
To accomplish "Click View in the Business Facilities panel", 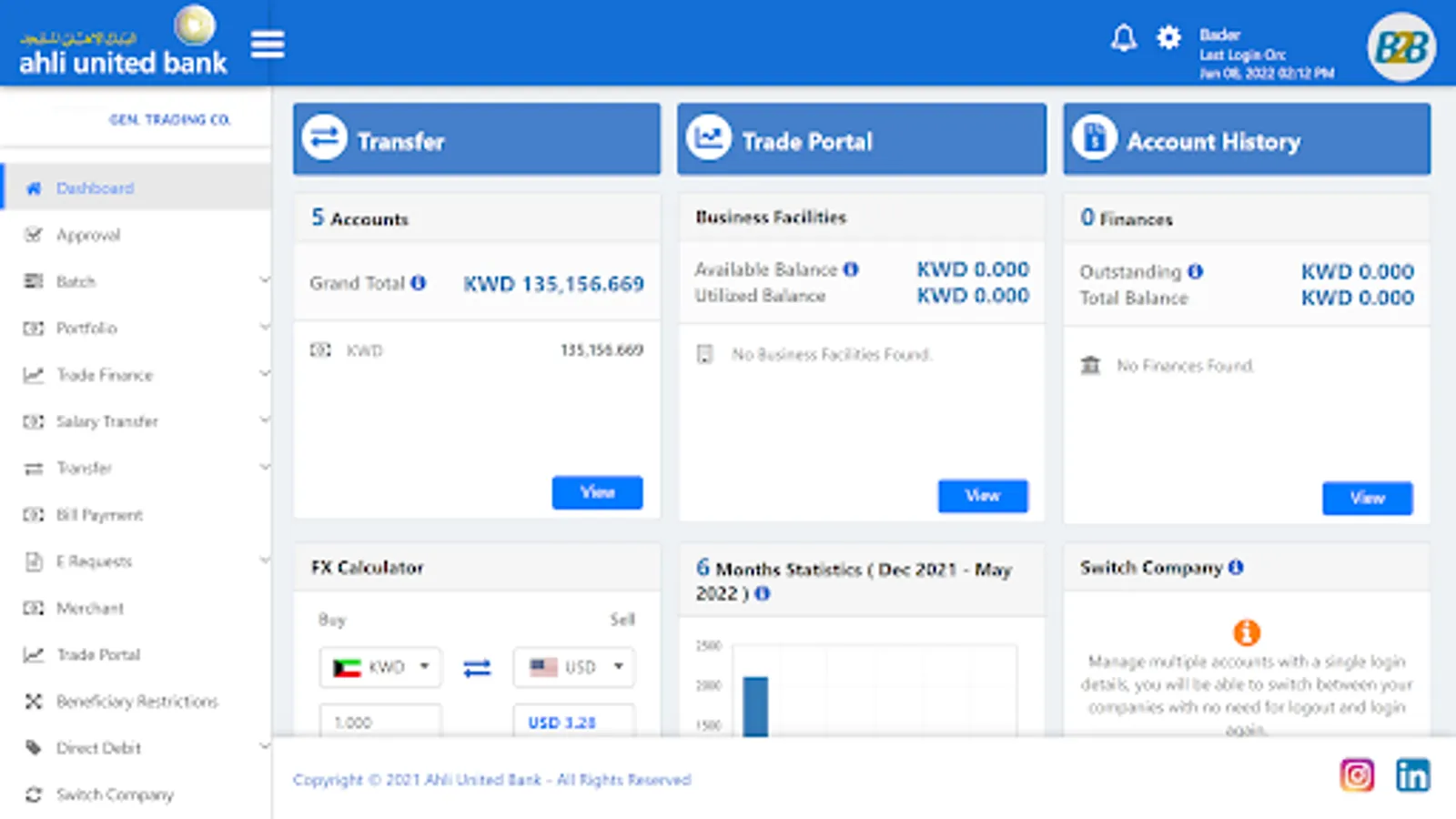I will [x=983, y=496].
